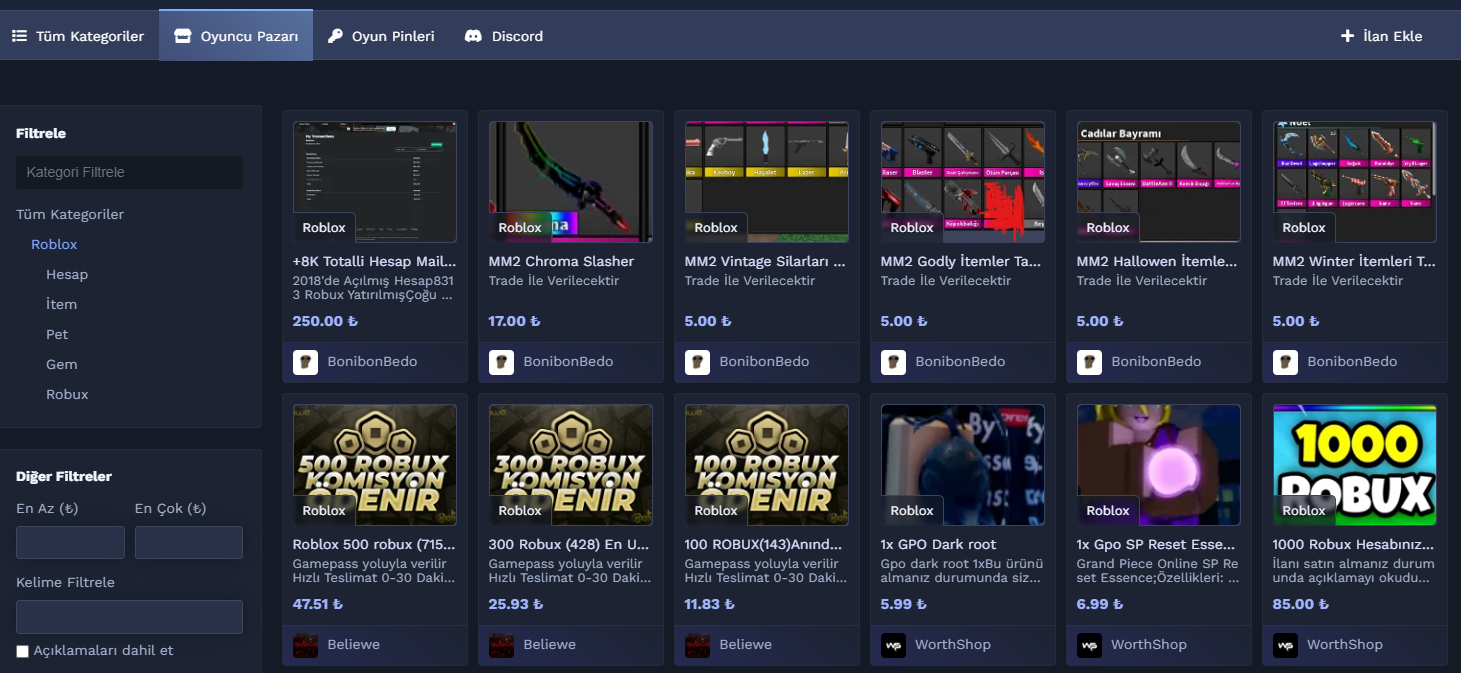Click the 11.83 ₺ price
This screenshot has width=1461, height=673.
pyautogui.click(x=709, y=604)
